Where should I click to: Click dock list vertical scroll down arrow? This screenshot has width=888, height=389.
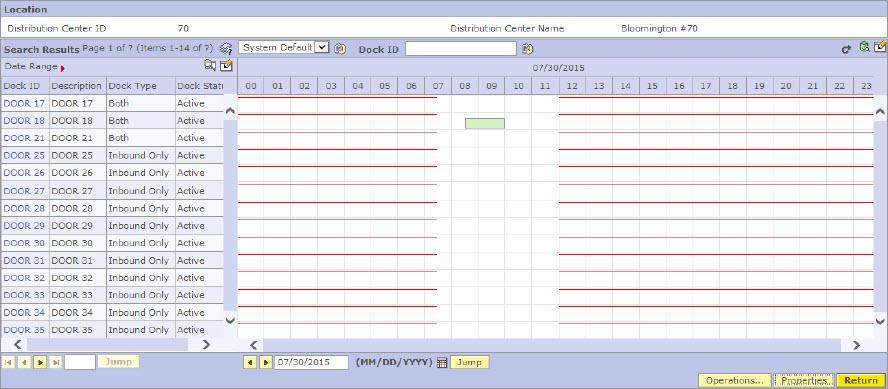(230, 320)
